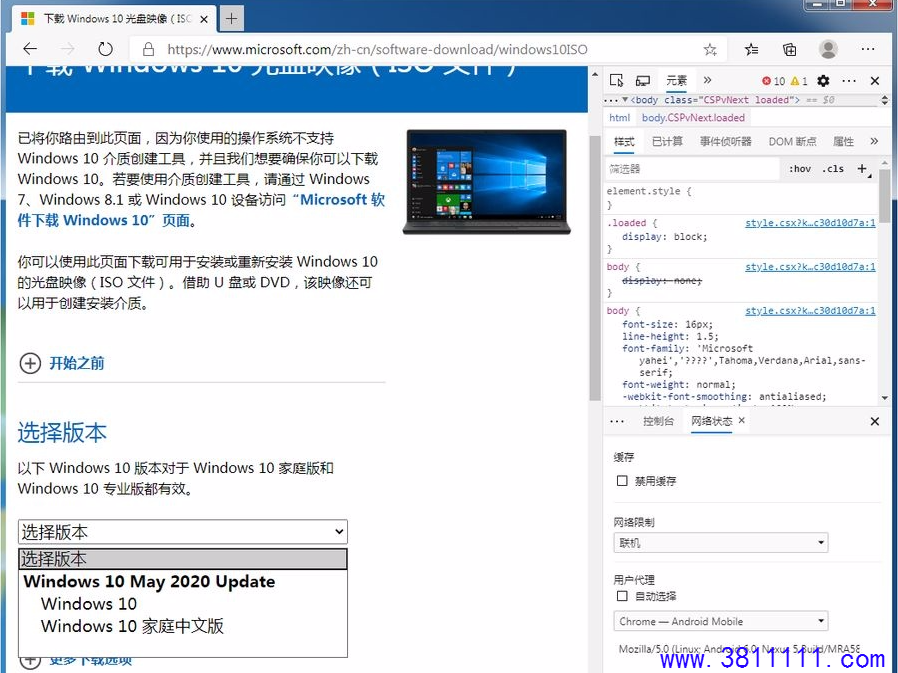The height and width of the screenshot is (673, 898).
Task: Click the Windows 10 May 2020 Update header
Action: coord(149,582)
